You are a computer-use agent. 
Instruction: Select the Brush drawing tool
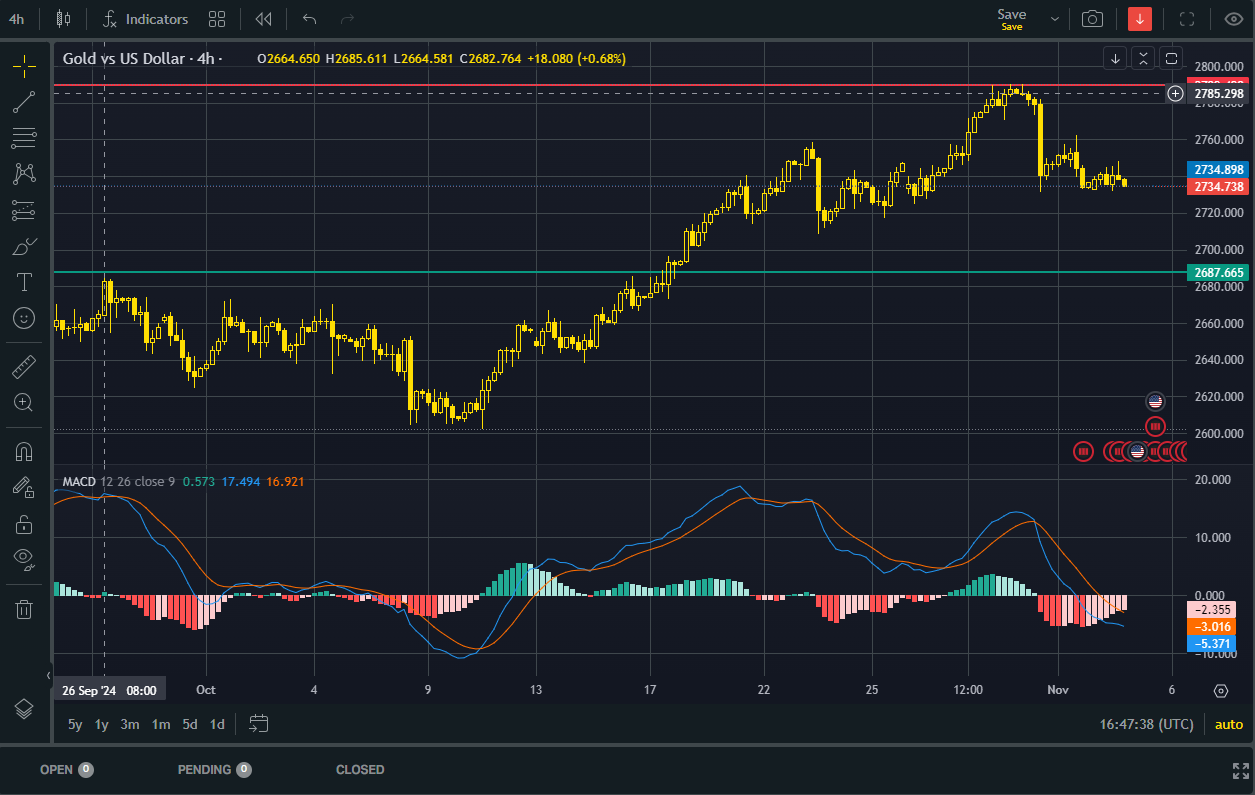pos(24,245)
